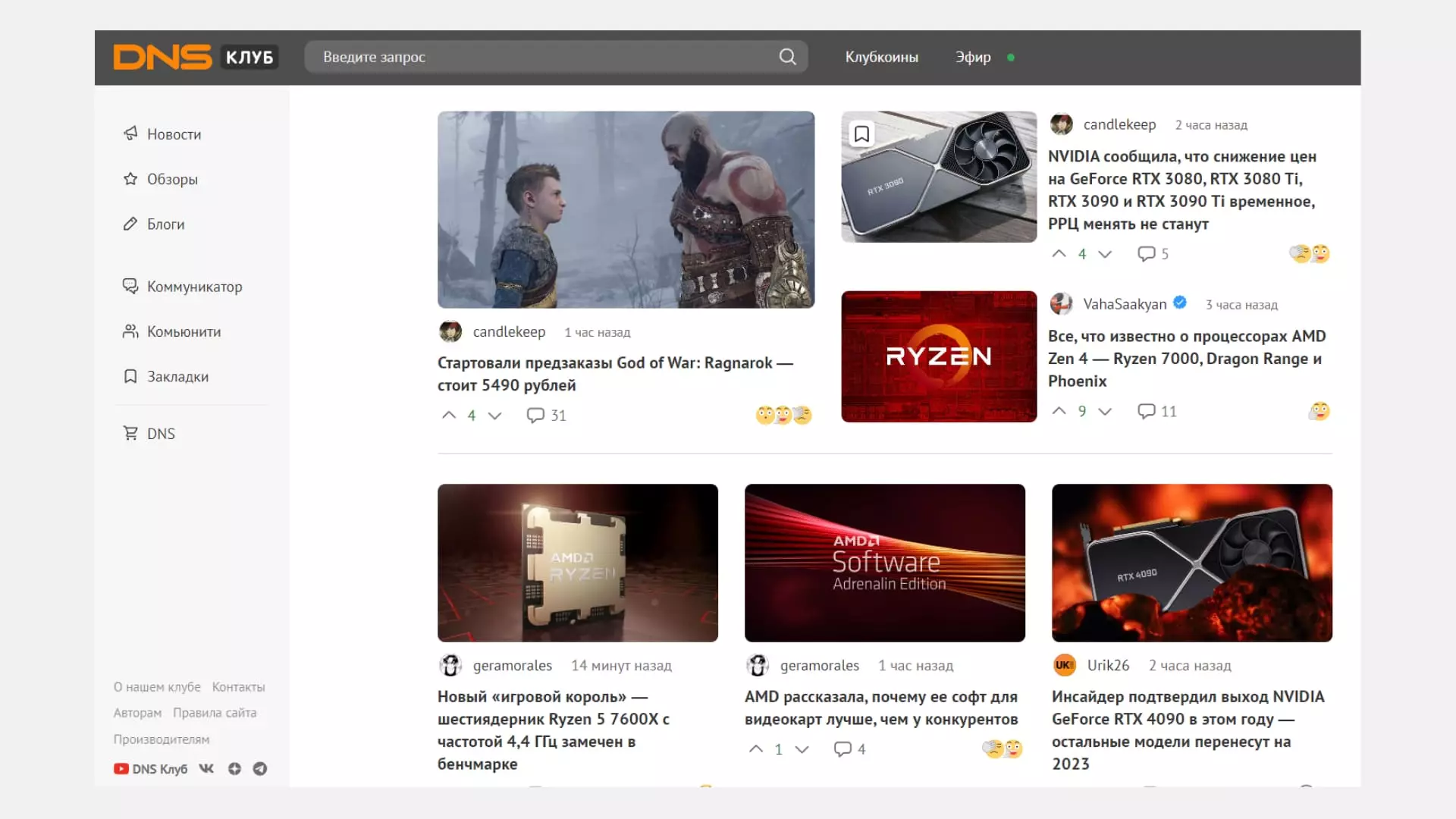Open Новости in the sidebar

pyautogui.click(x=174, y=134)
